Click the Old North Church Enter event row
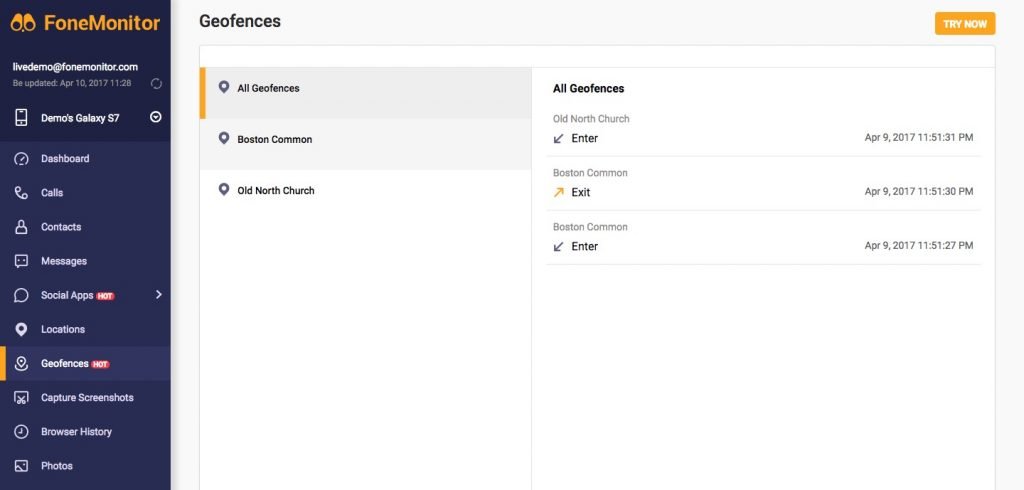This screenshot has width=1024, height=490. click(763, 129)
